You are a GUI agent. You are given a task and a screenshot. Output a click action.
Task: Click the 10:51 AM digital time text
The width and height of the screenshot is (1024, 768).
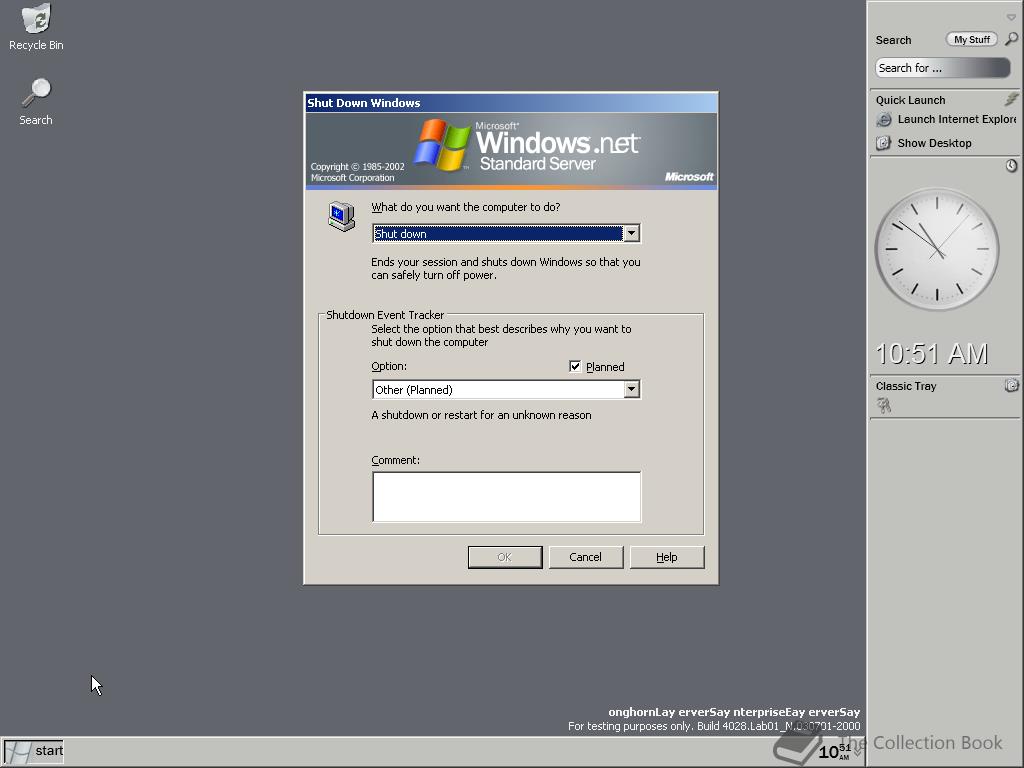(932, 354)
